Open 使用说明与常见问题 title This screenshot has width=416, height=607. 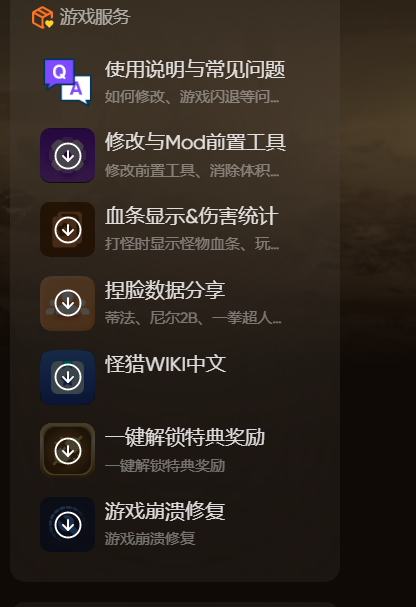[195, 70]
